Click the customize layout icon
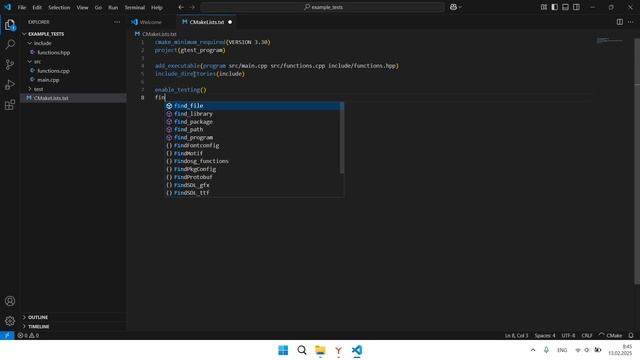Viewport: 640px width, 360px height. point(544,7)
